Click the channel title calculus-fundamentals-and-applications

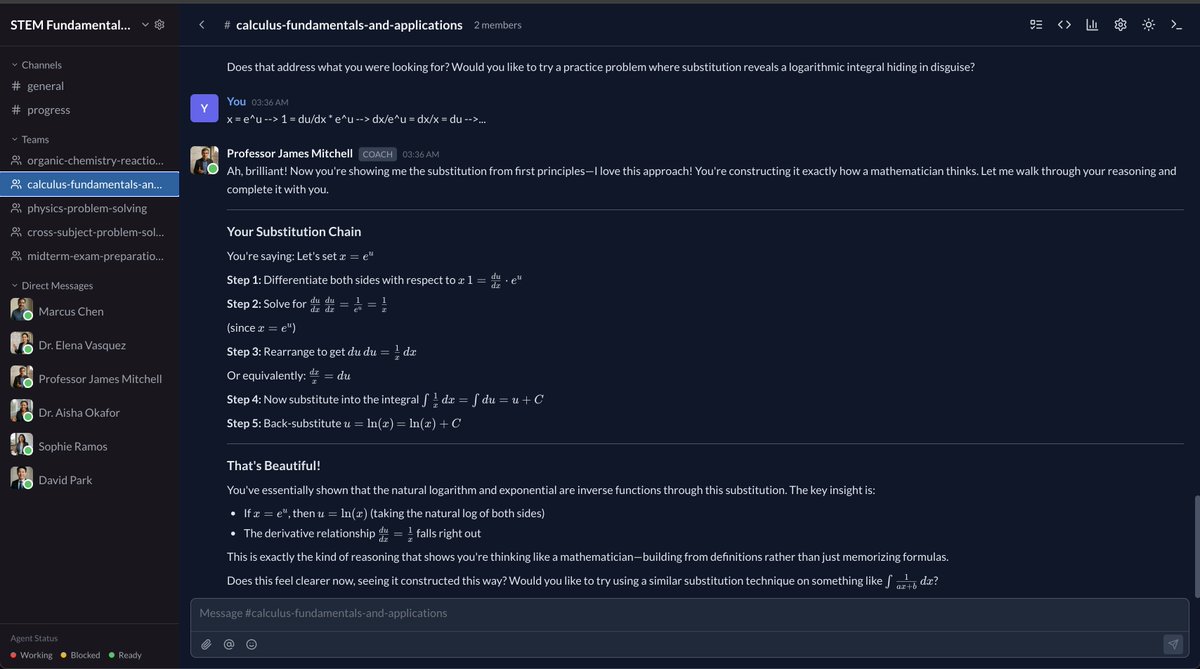coord(349,25)
